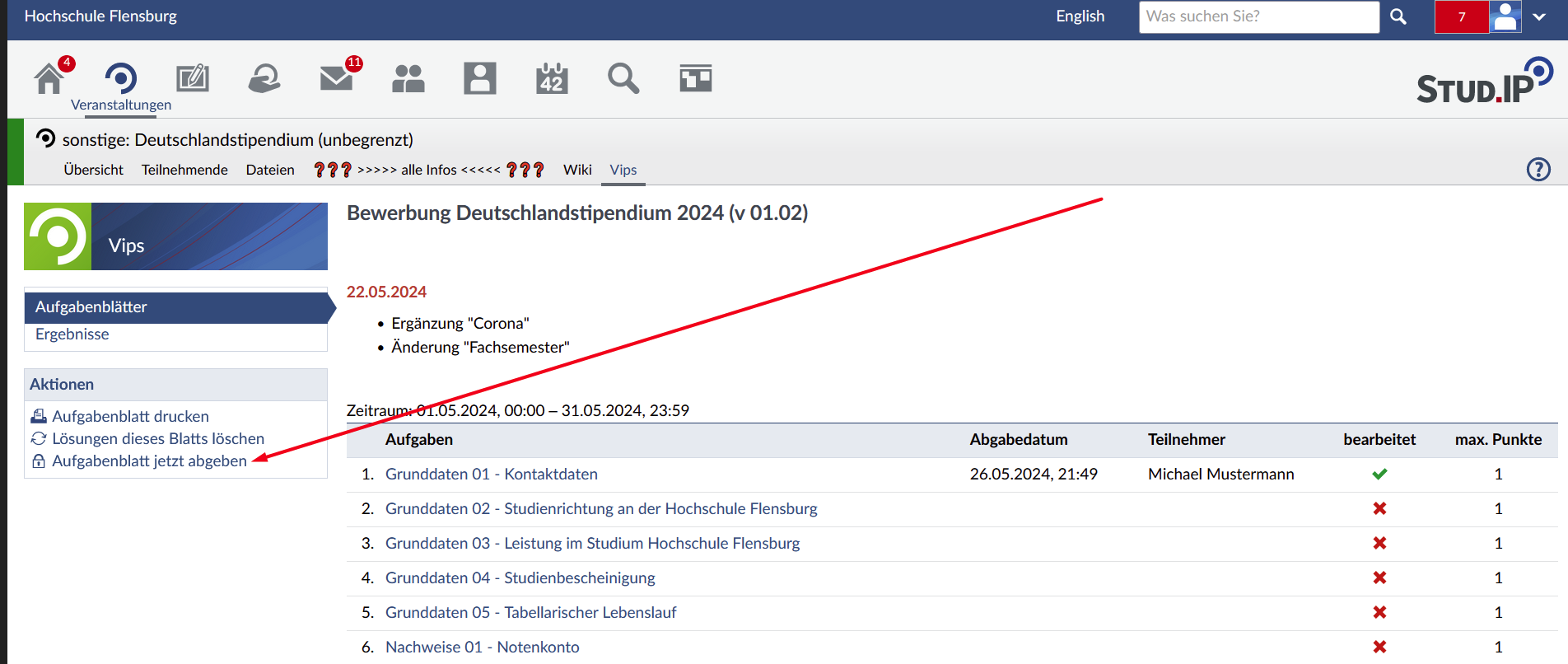The image size is (1568, 664).
Task: Switch language to English
Action: [1080, 16]
